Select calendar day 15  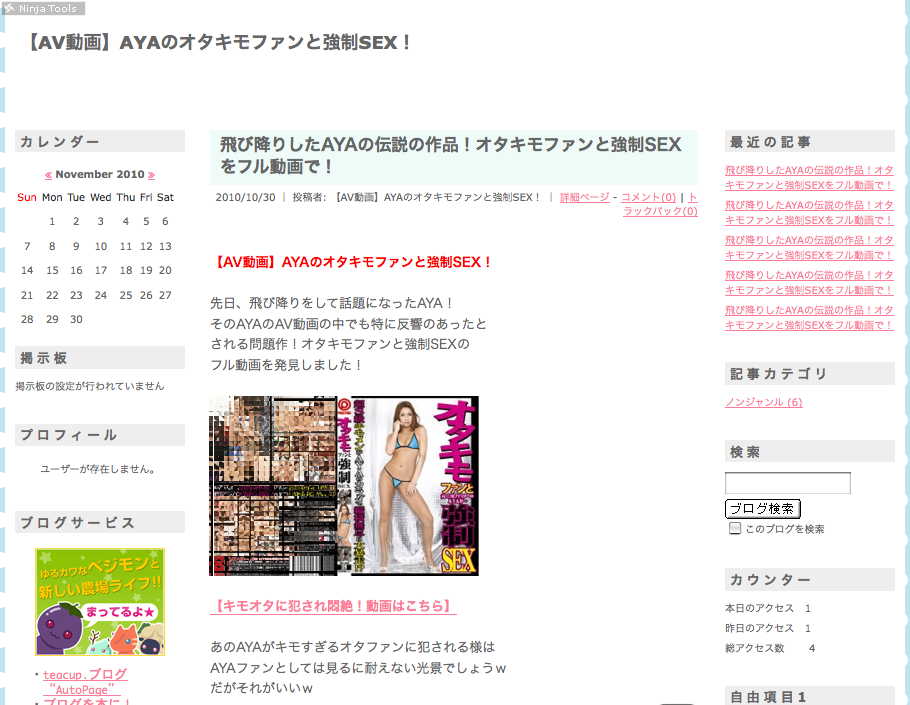pyautogui.click(x=52, y=270)
